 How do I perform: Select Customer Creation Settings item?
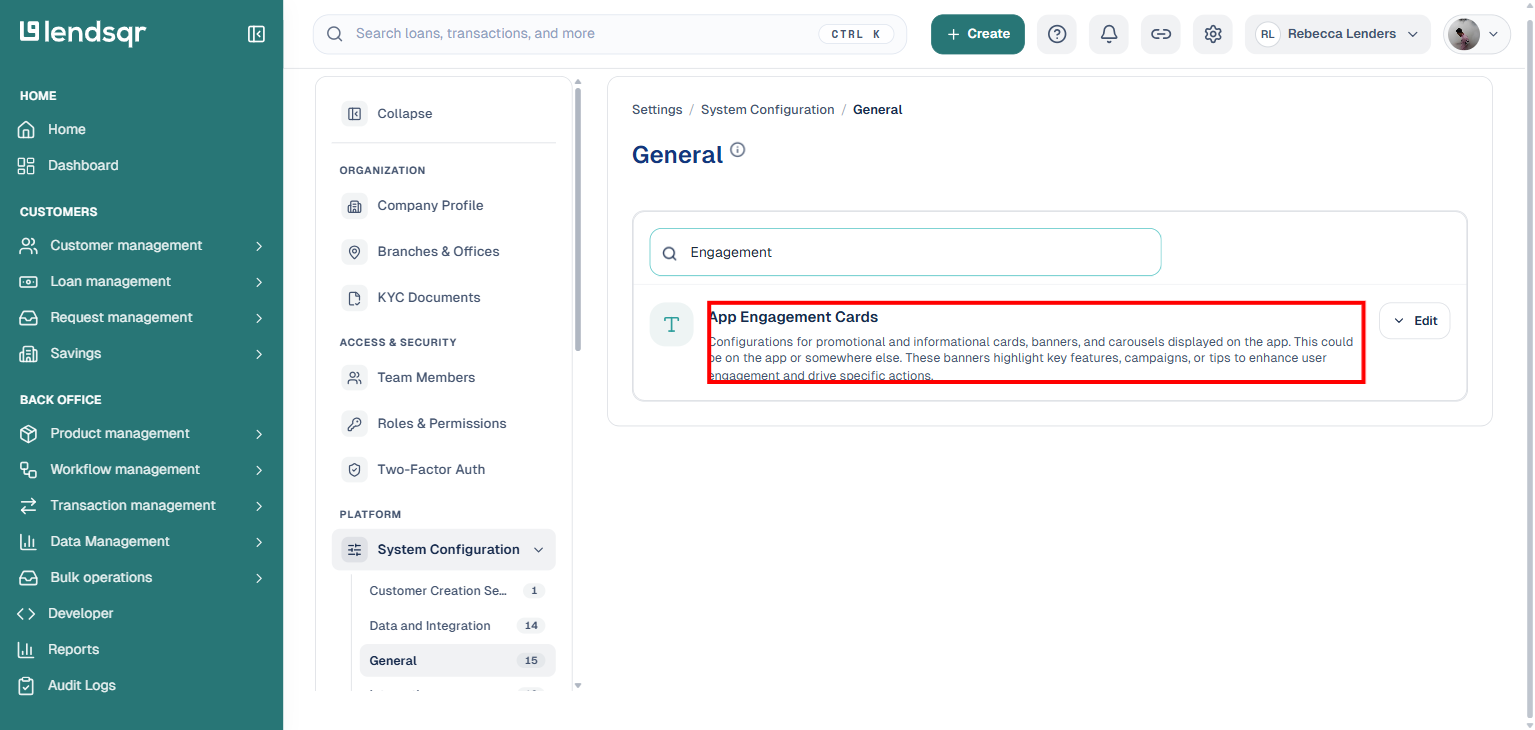click(x=457, y=591)
